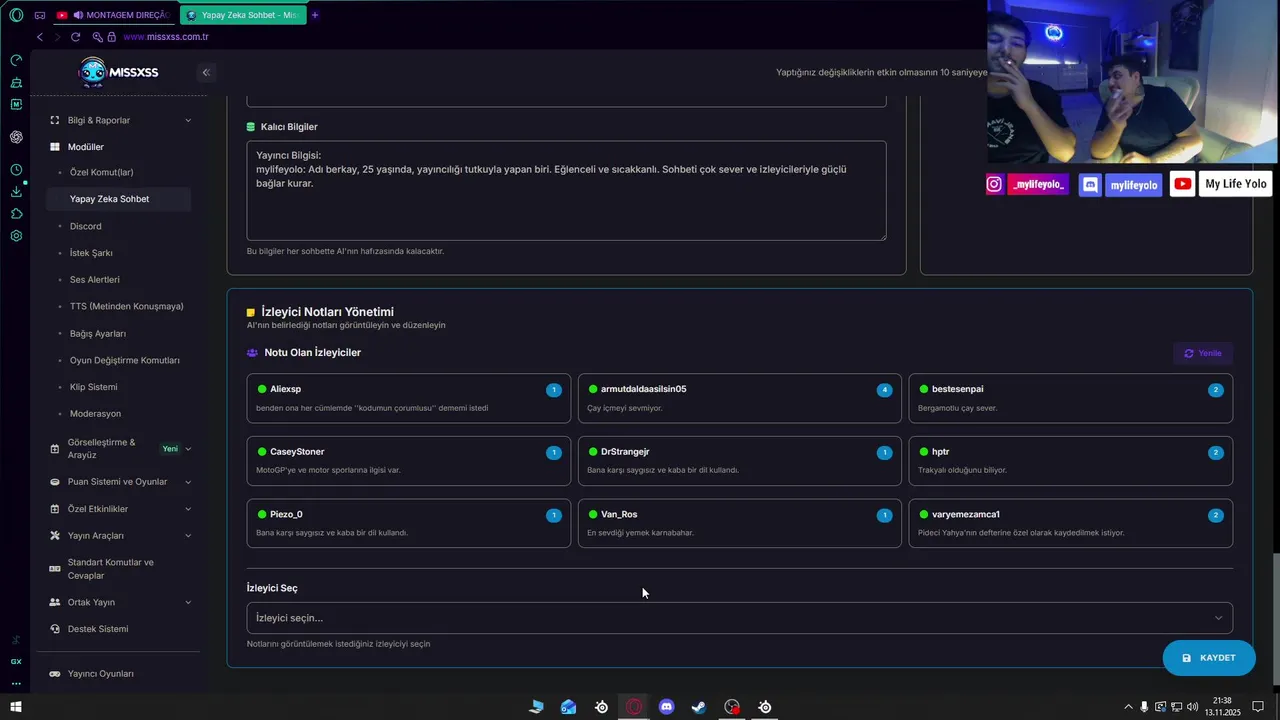Open Destek Sistemi link
Image resolution: width=1280 pixels, height=720 pixels.
coord(98,629)
